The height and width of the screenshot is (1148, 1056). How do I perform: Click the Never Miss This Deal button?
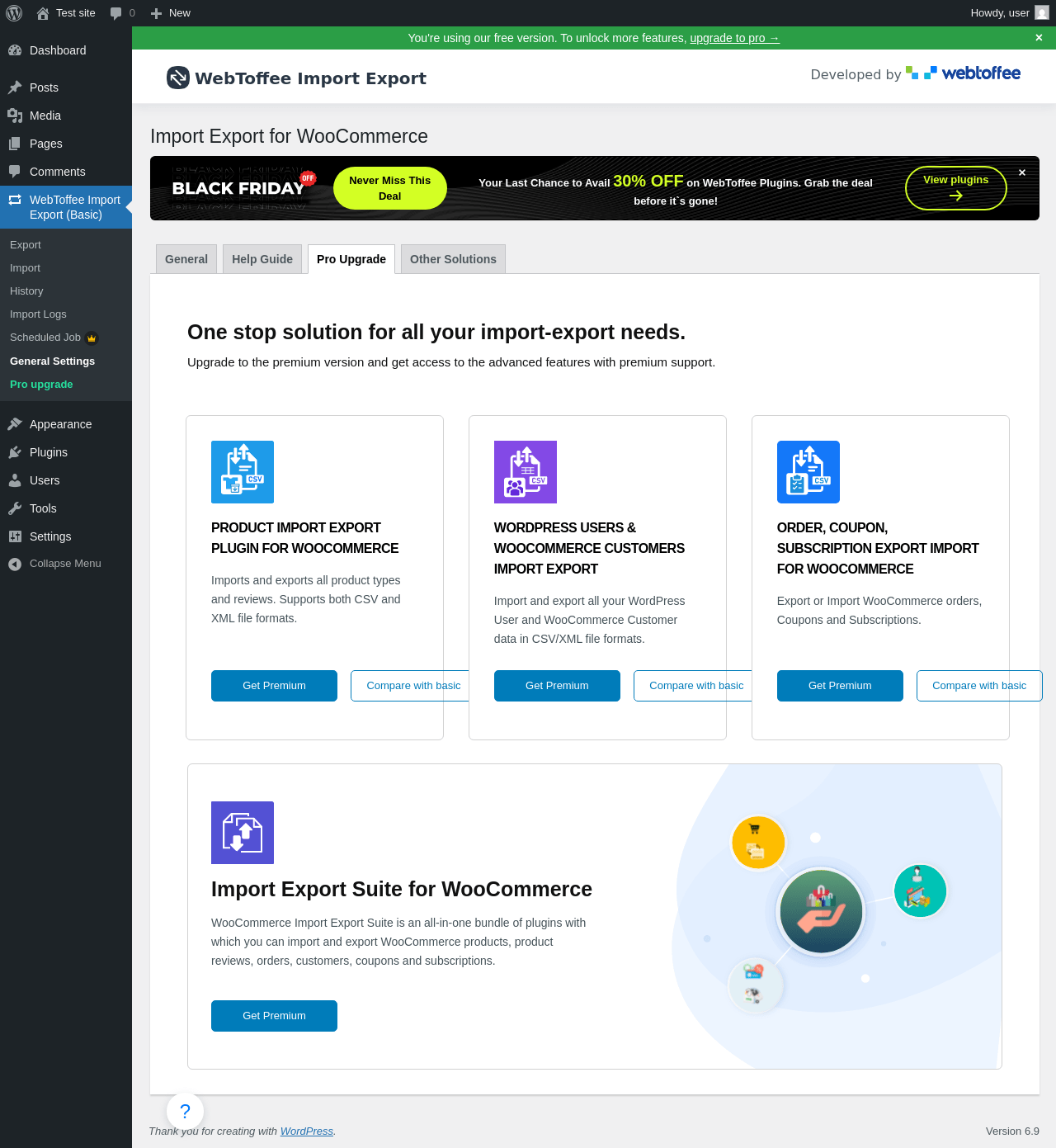pyautogui.click(x=390, y=188)
